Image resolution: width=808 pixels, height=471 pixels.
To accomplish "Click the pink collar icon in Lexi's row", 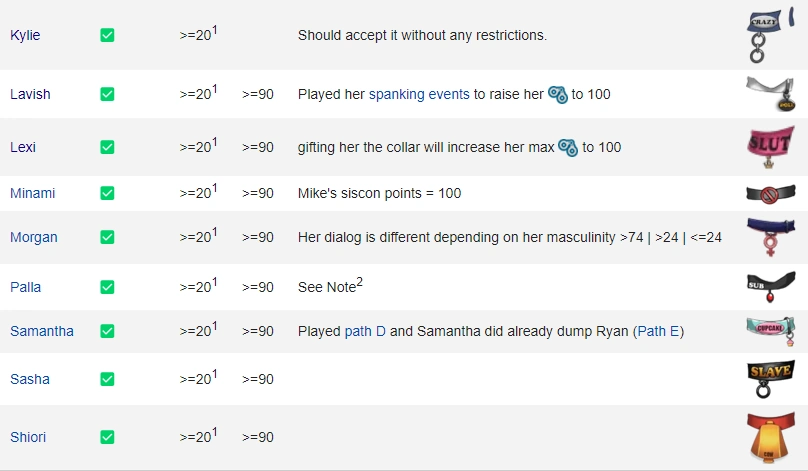I will (x=770, y=146).
